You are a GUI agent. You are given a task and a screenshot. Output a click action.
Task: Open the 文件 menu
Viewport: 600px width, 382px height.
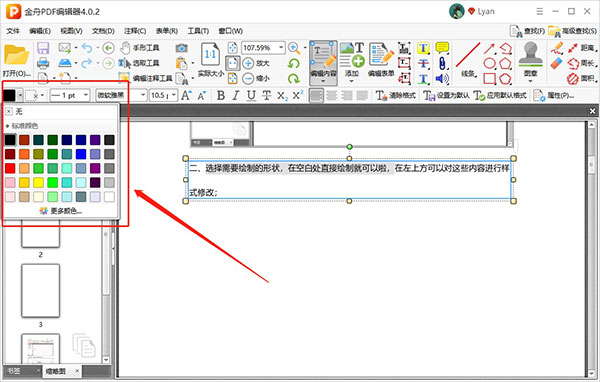point(13,31)
